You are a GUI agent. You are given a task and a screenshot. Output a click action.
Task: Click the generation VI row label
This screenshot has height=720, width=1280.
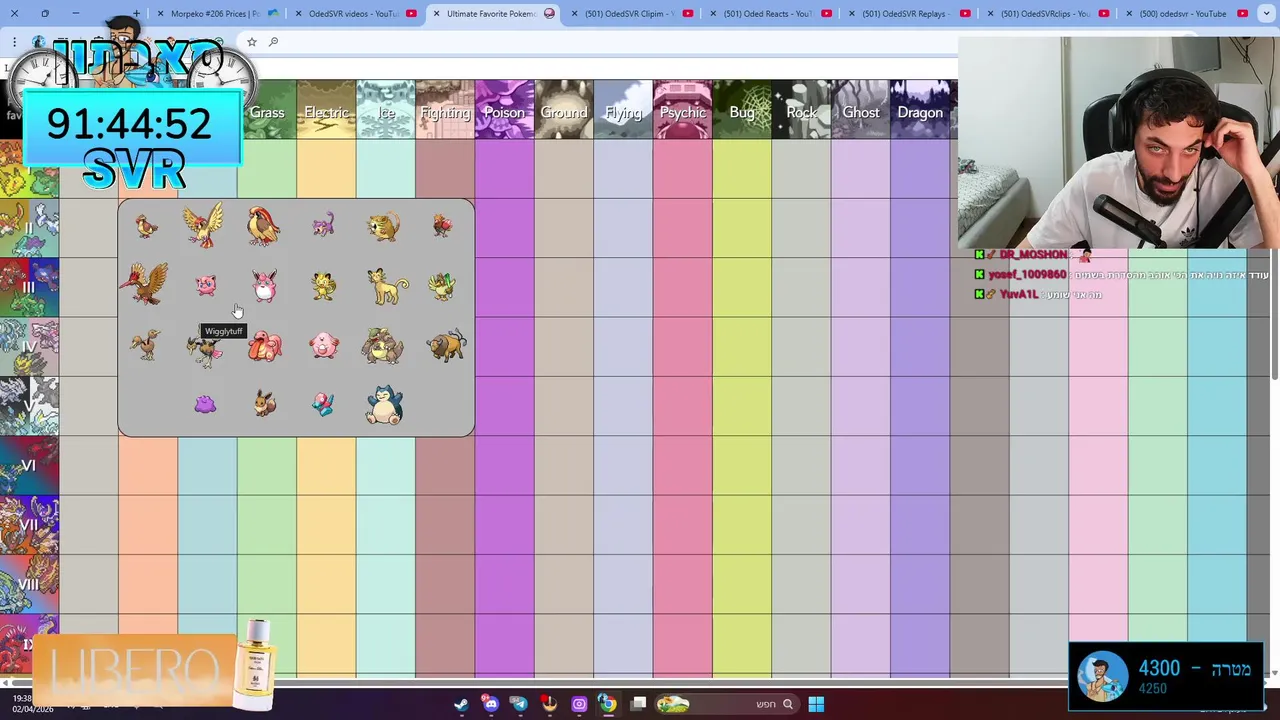(x=29, y=466)
